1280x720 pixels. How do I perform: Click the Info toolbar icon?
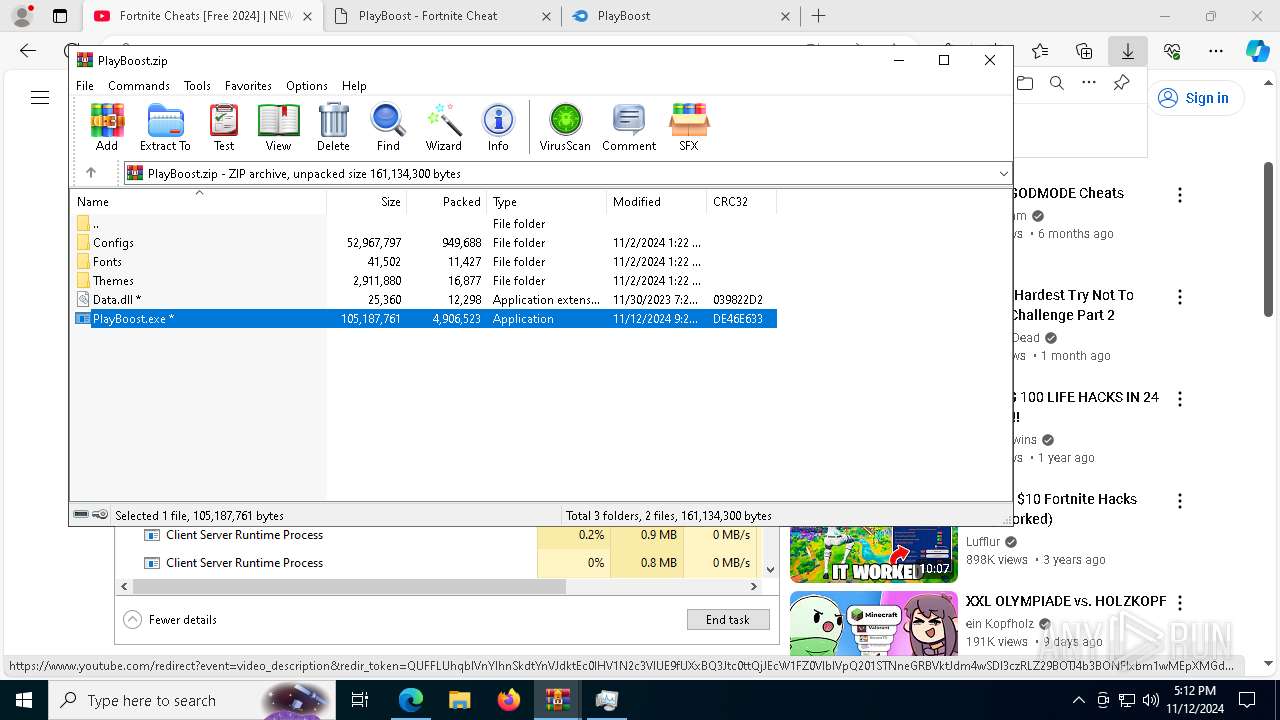pos(498,127)
